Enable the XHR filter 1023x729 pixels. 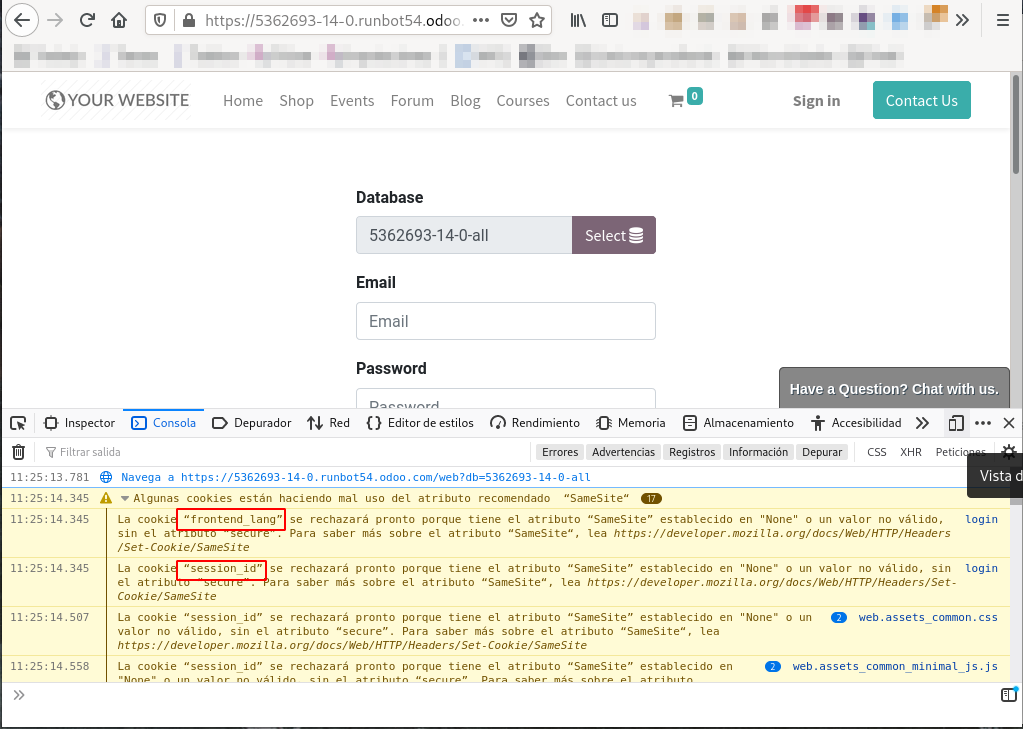tap(911, 451)
